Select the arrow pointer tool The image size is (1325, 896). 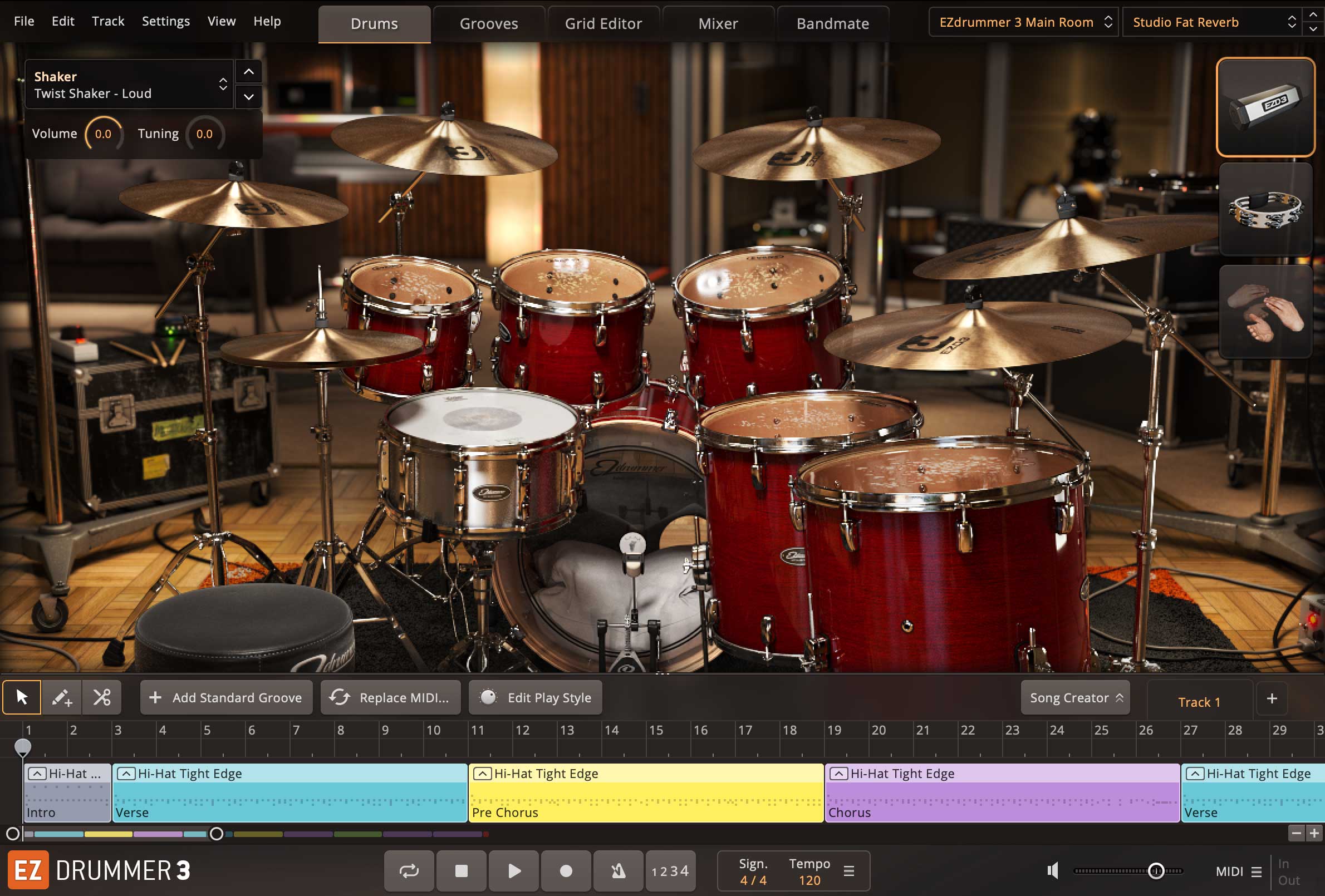pyautogui.click(x=22, y=697)
